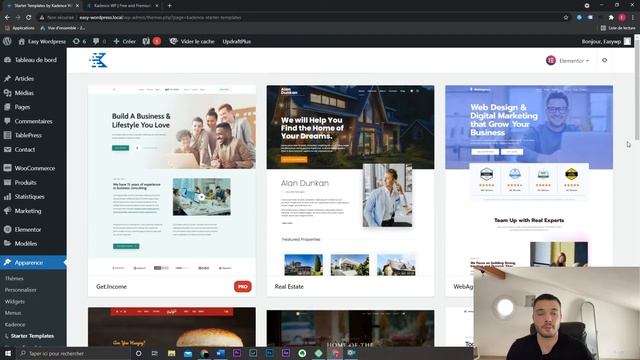The width and height of the screenshot is (640, 360).
Task: Open the Mail app from the taskbar
Action: pyautogui.click(x=188, y=353)
